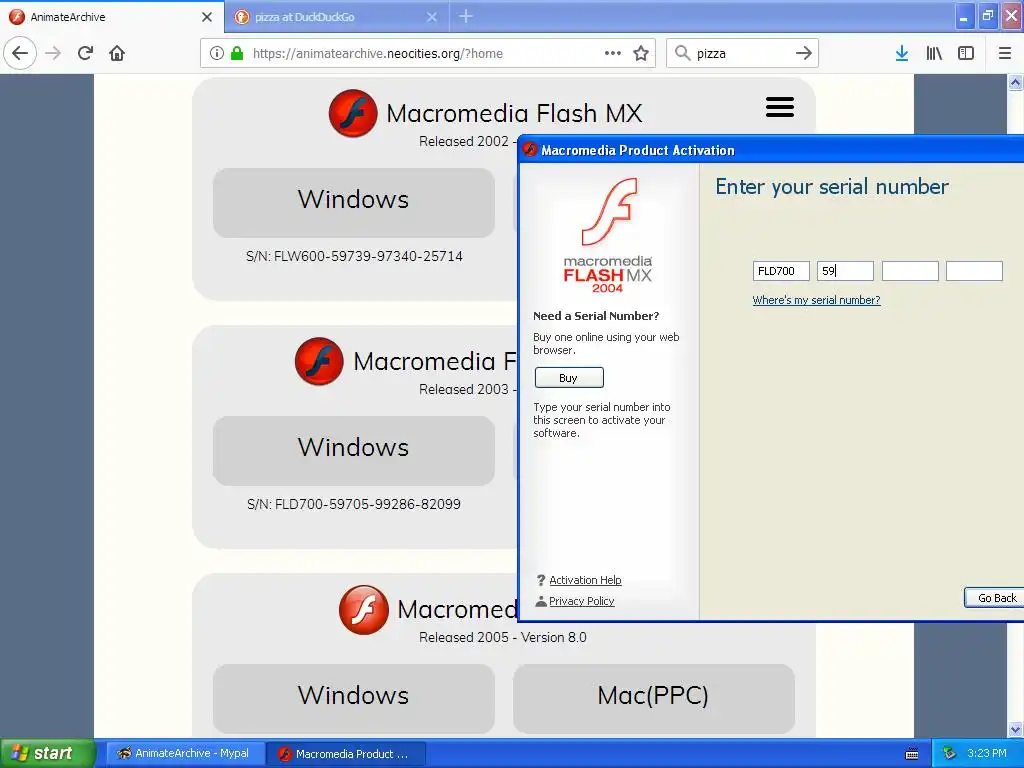Click the Buy button in activation dialog

pos(569,377)
